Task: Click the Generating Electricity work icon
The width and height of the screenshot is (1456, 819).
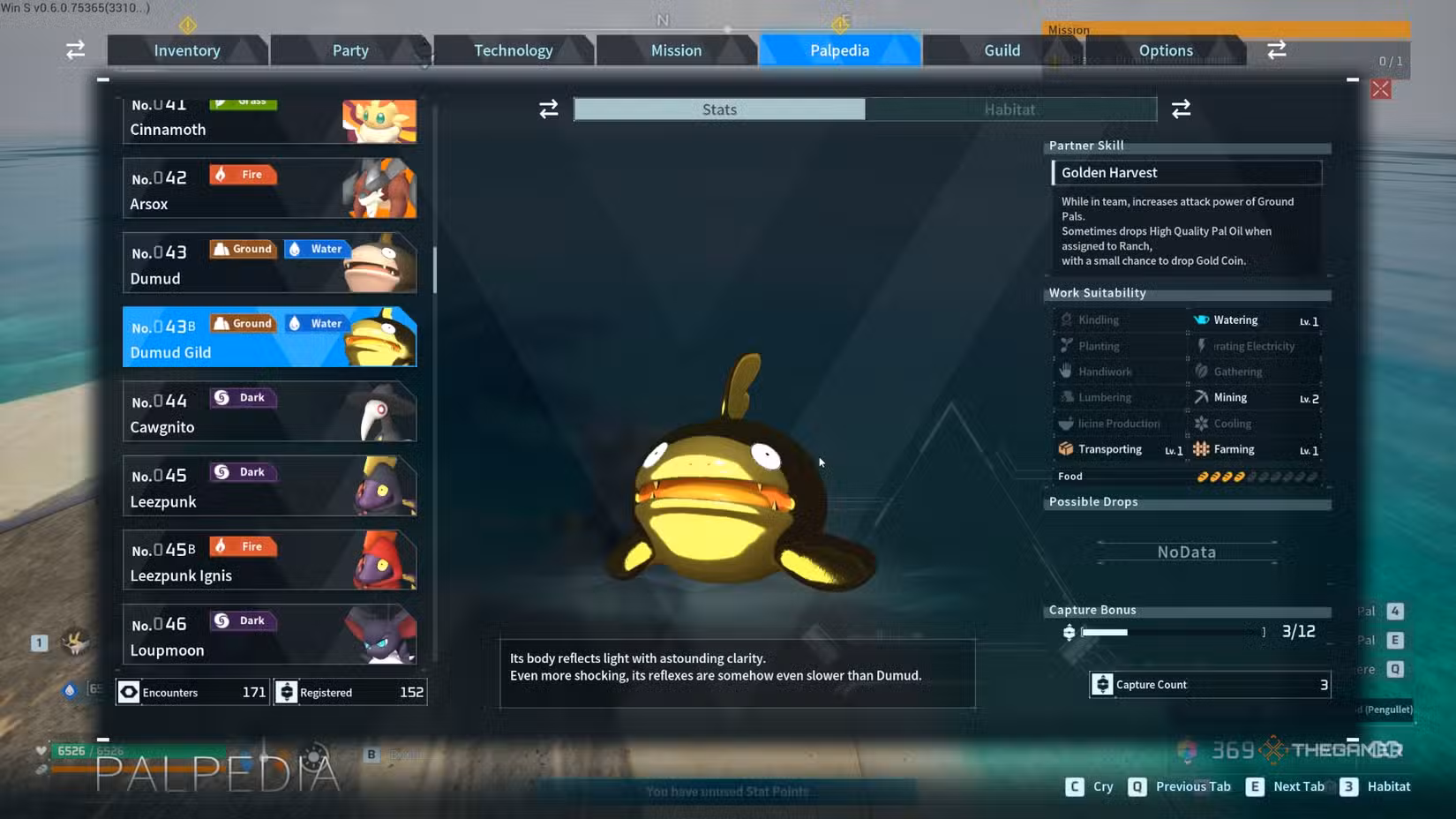Action: 1201,345
